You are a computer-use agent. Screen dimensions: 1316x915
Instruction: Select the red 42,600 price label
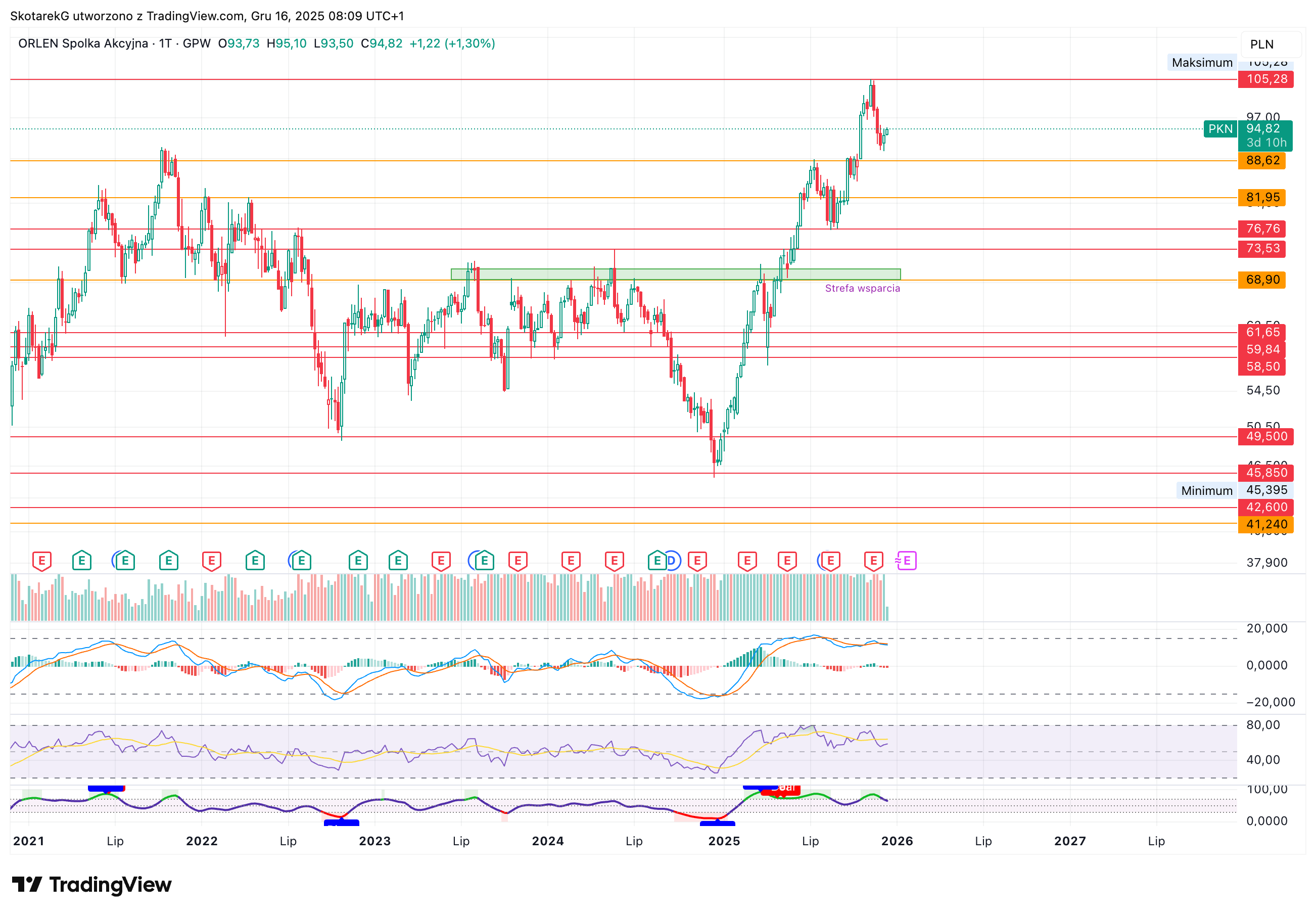[1266, 508]
